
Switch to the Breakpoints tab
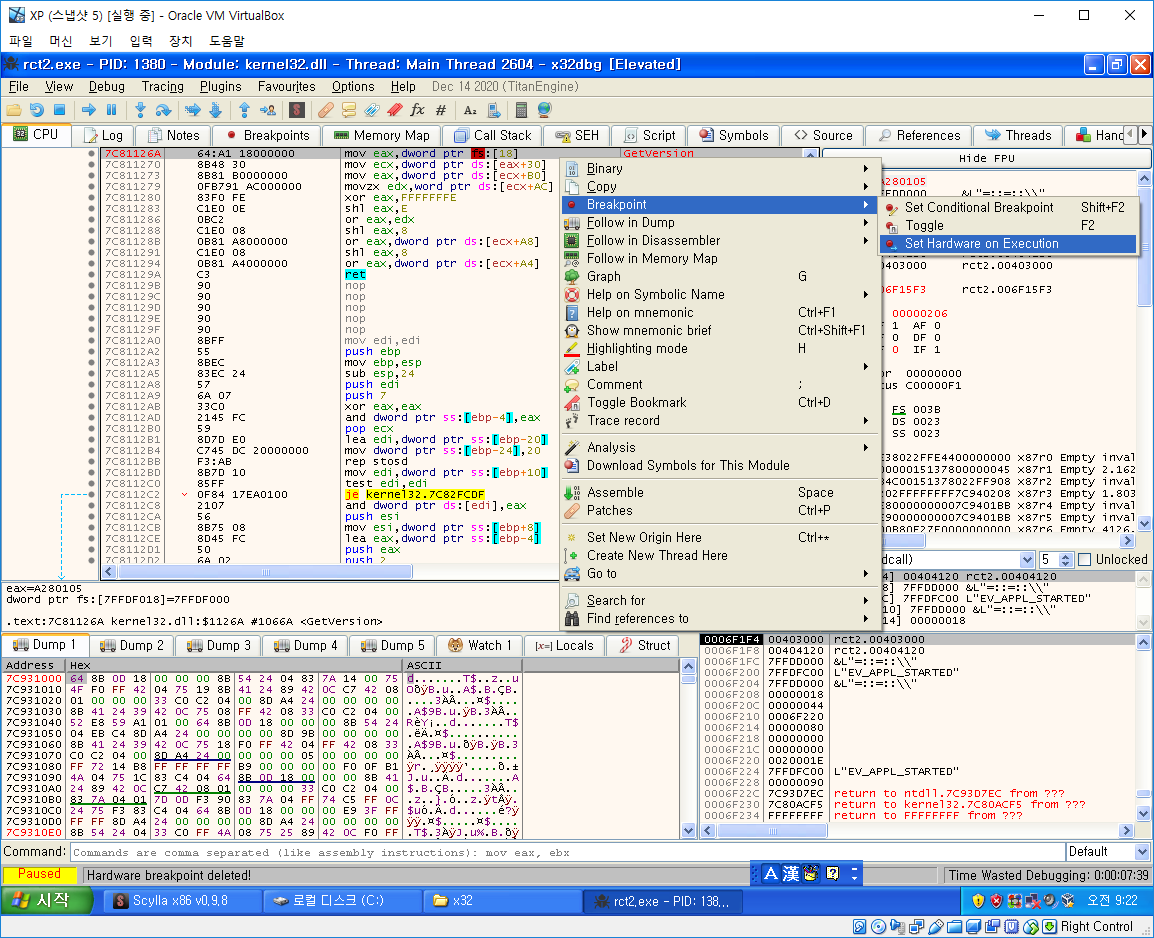click(x=266, y=135)
